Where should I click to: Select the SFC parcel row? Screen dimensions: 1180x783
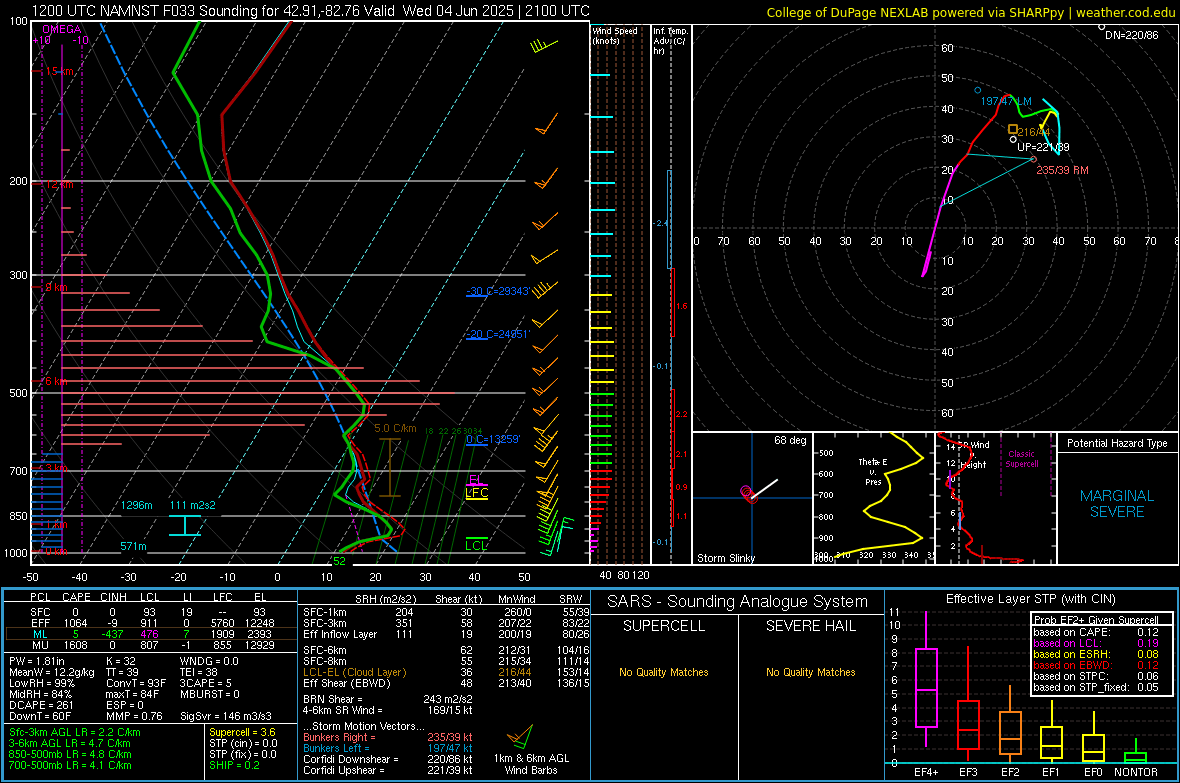click(x=151, y=613)
